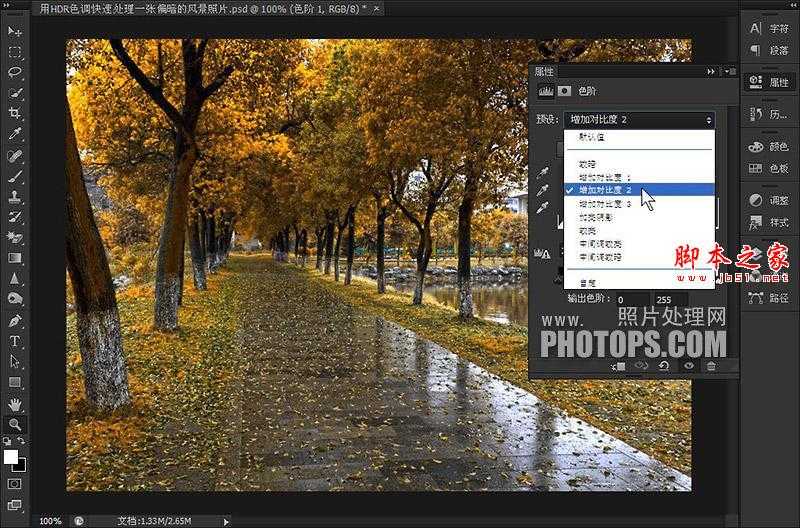Choose the 较亮 preset option
Viewport: 800px width, 528px height.
coord(639,231)
